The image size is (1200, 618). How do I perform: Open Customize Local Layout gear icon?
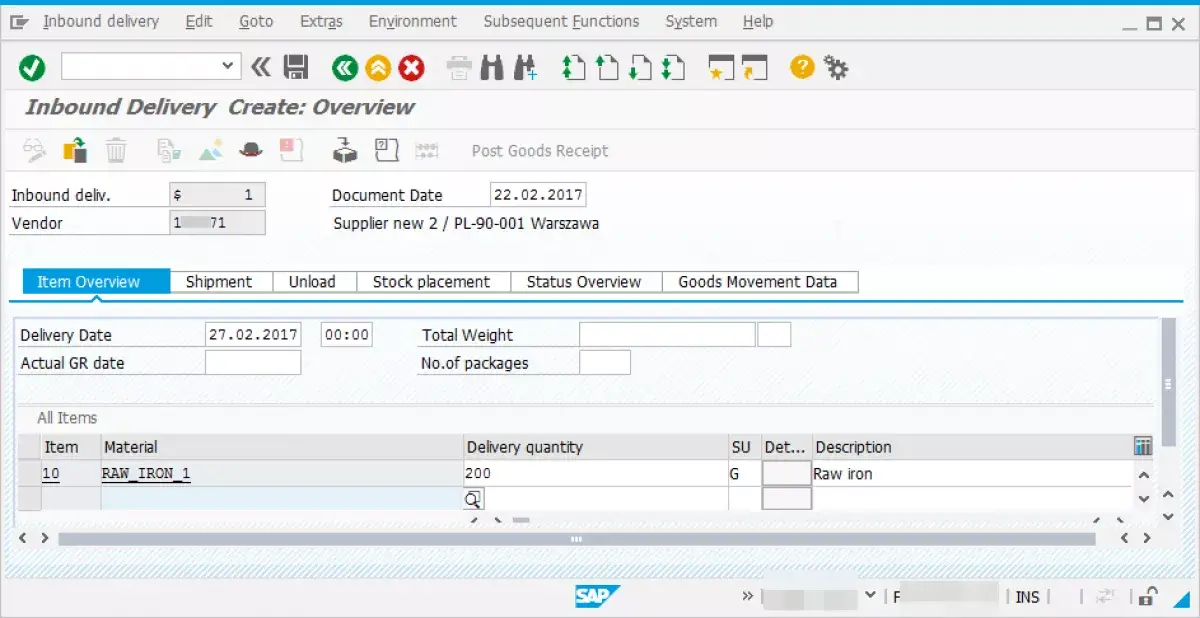click(x=836, y=68)
